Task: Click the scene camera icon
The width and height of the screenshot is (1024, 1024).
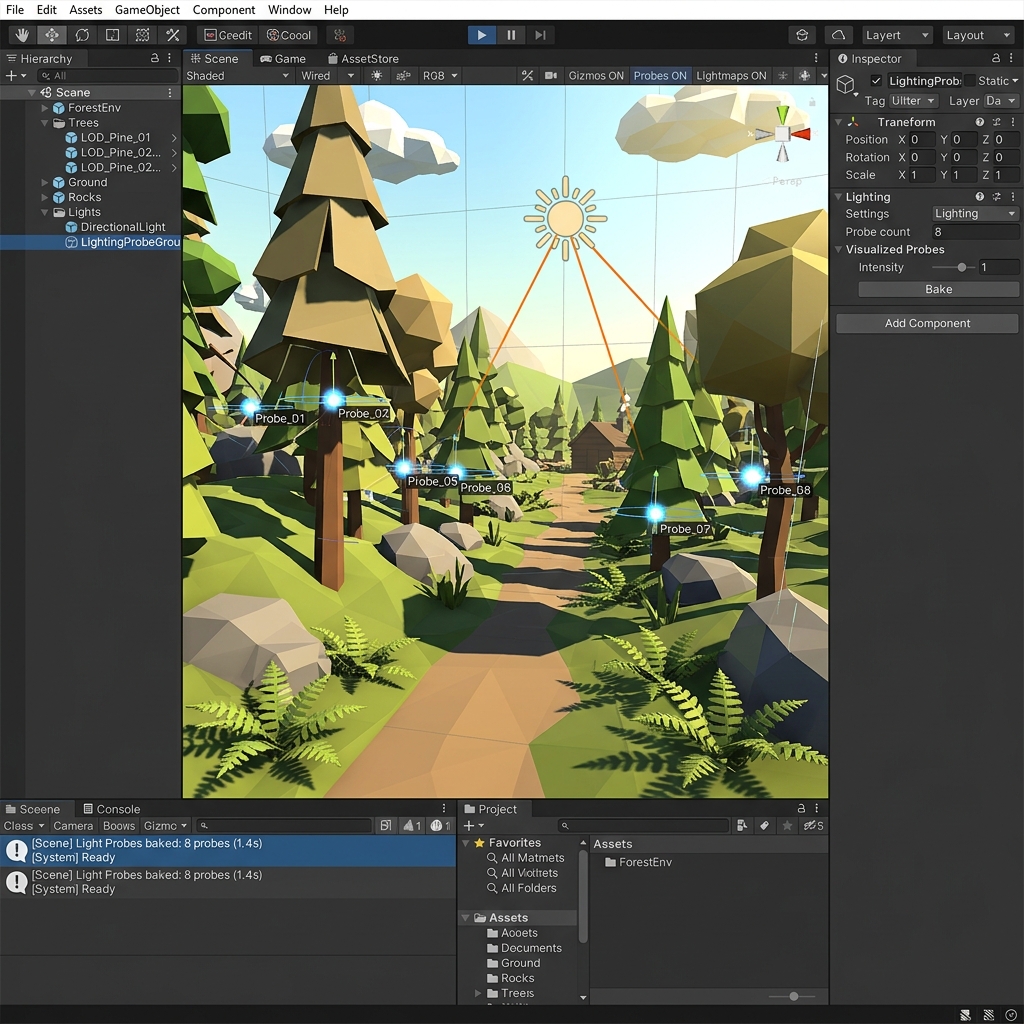Action: pyautogui.click(x=551, y=76)
